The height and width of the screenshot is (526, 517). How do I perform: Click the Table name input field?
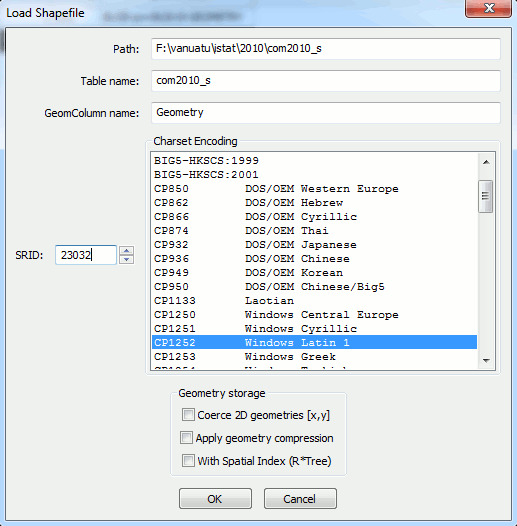click(326, 81)
